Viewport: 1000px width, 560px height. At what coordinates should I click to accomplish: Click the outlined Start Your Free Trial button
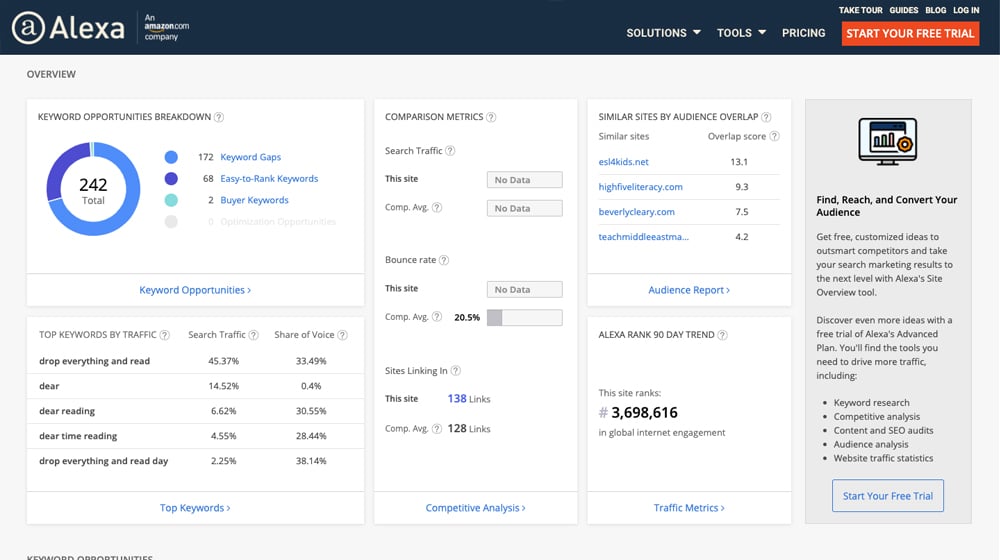[888, 496]
